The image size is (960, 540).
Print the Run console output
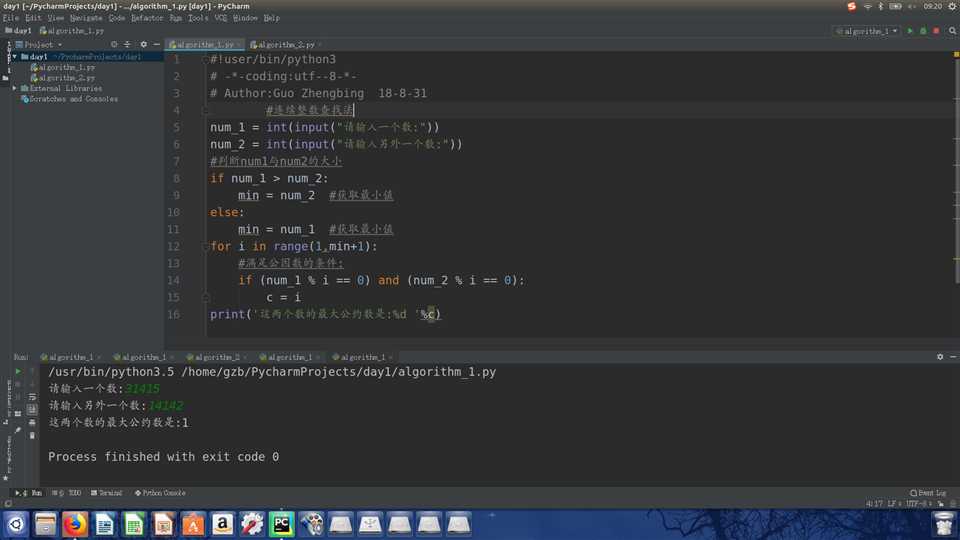(x=32, y=422)
